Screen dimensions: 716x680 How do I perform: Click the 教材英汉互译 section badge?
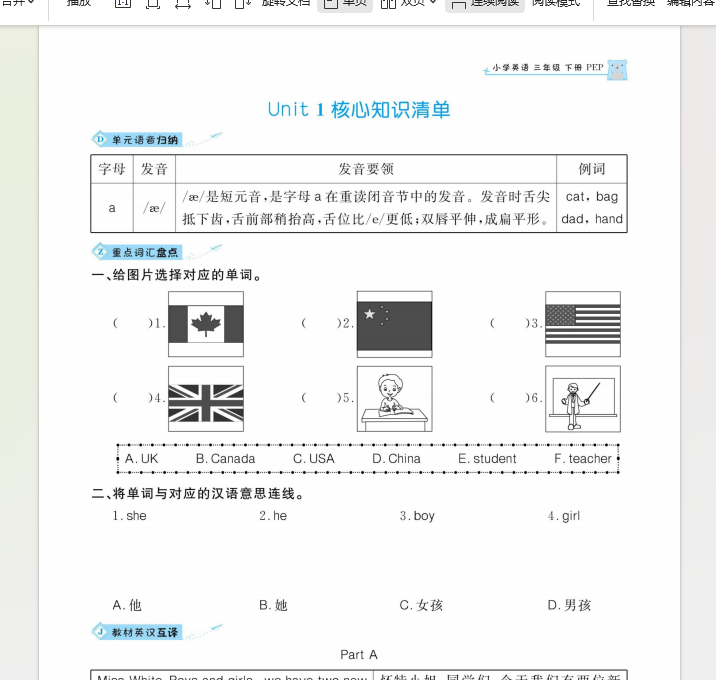pos(137,632)
